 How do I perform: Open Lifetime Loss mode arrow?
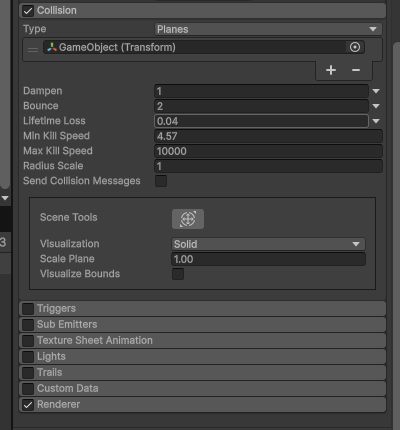(x=376, y=121)
